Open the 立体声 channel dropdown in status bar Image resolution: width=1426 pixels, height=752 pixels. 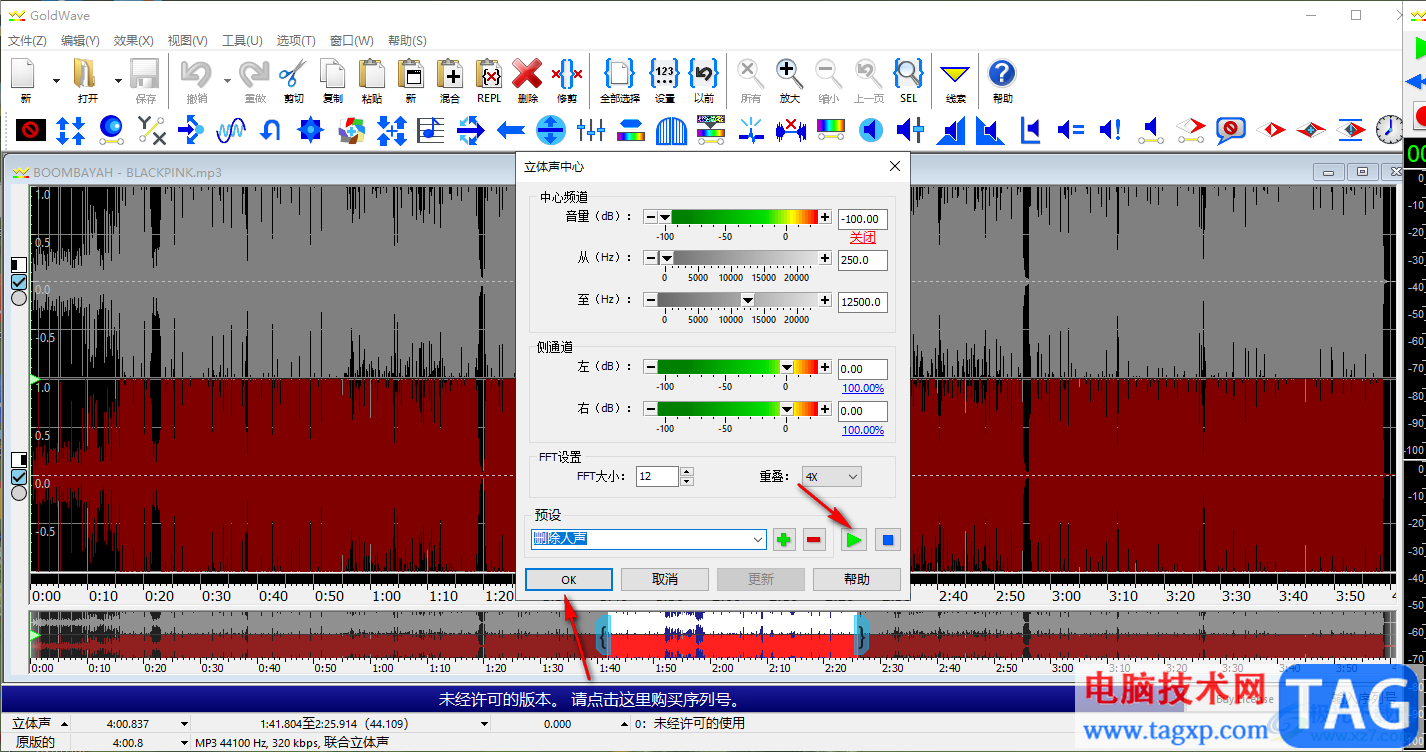65,723
